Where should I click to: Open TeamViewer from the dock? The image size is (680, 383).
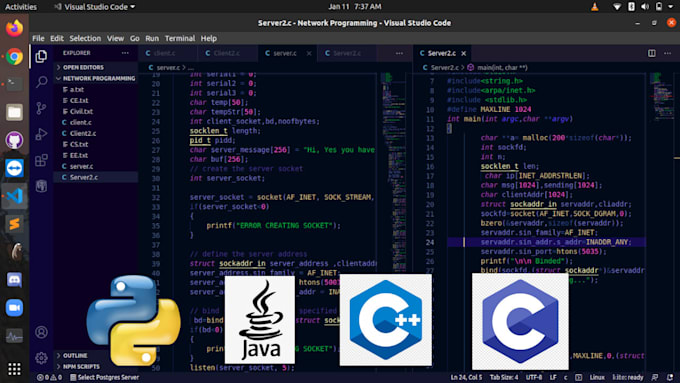tap(14, 168)
